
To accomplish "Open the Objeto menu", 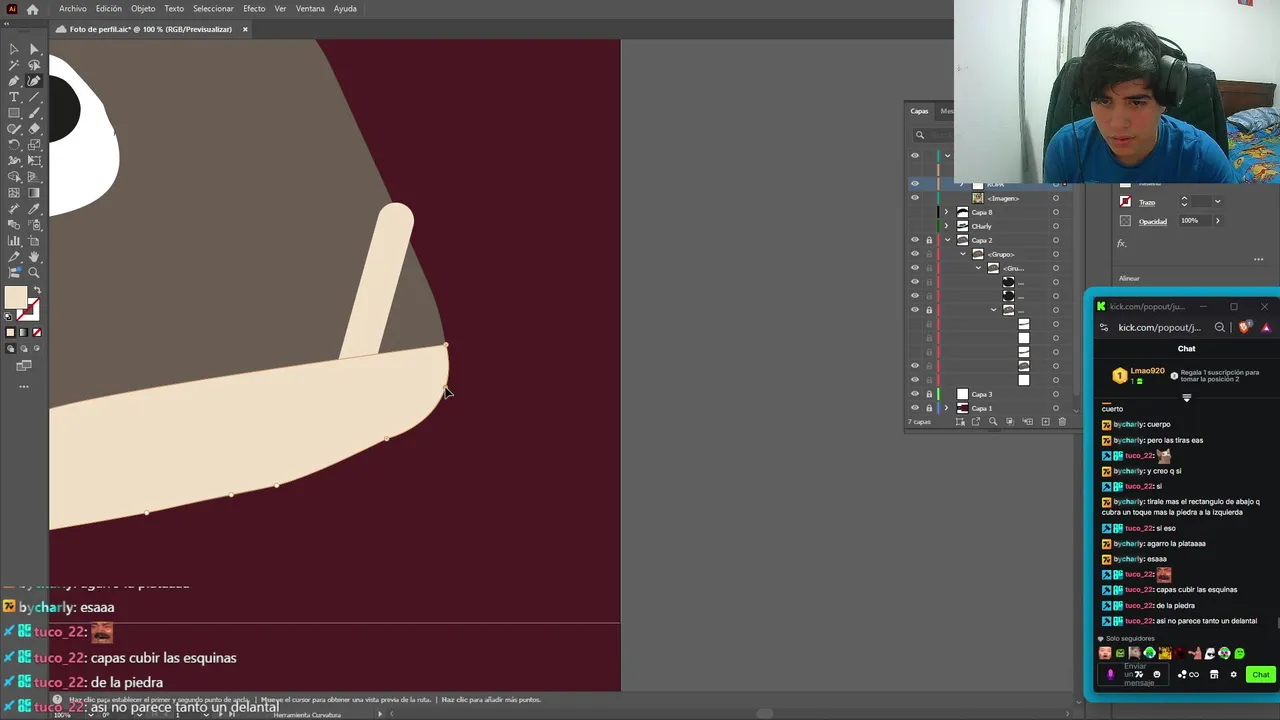I will click(143, 9).
